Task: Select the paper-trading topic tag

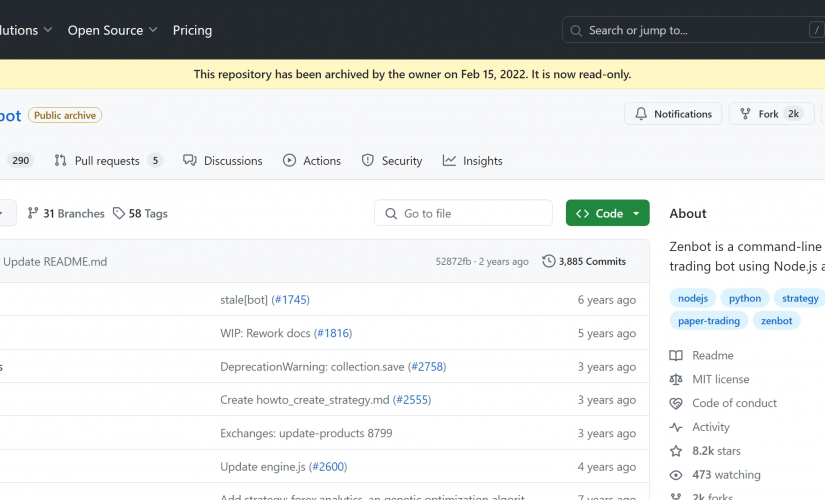Action: tap(709, 321)
